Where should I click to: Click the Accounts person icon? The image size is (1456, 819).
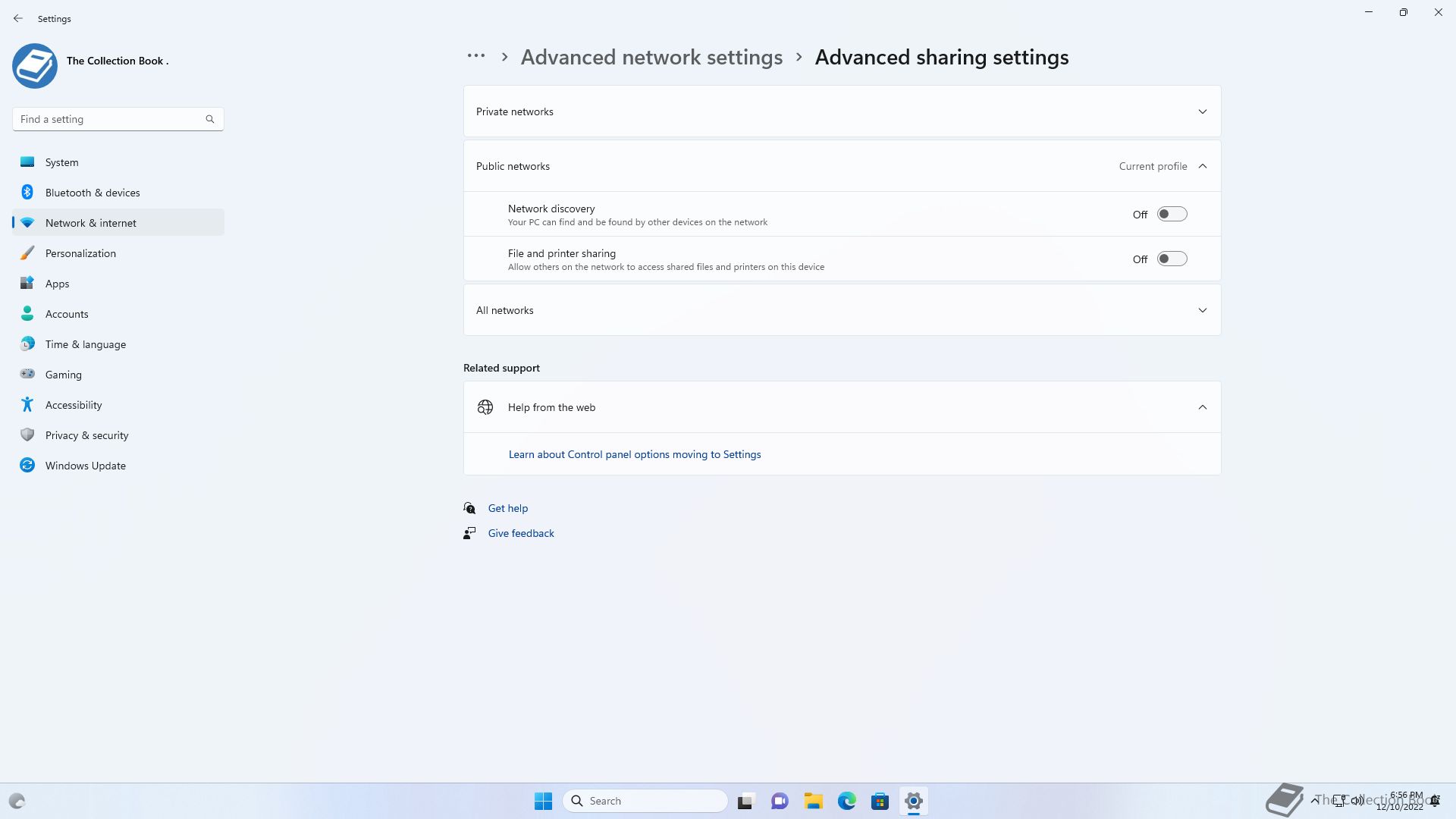click(27, 313)
